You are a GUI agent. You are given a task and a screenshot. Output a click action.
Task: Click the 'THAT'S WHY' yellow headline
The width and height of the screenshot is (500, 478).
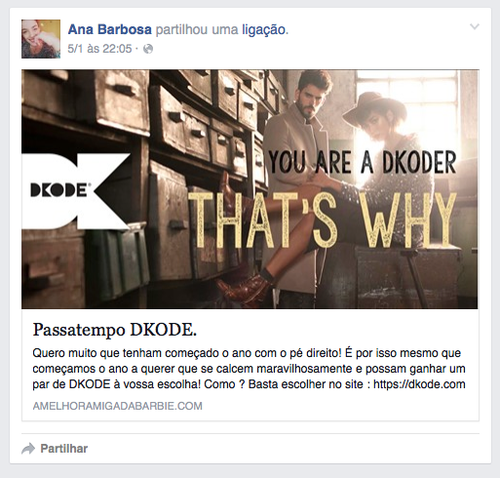click(x=322, y=220)
